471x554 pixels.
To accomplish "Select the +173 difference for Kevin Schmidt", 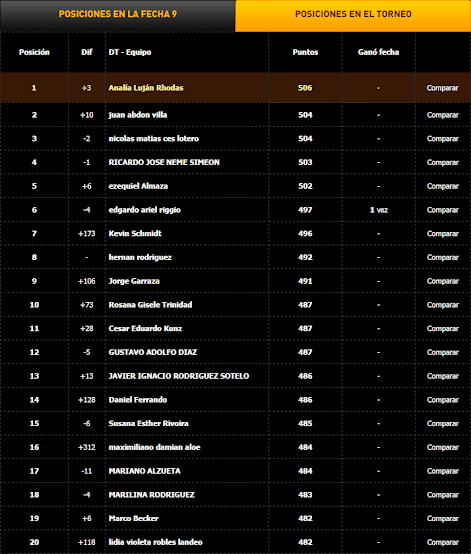I will (x=87, y=234).
